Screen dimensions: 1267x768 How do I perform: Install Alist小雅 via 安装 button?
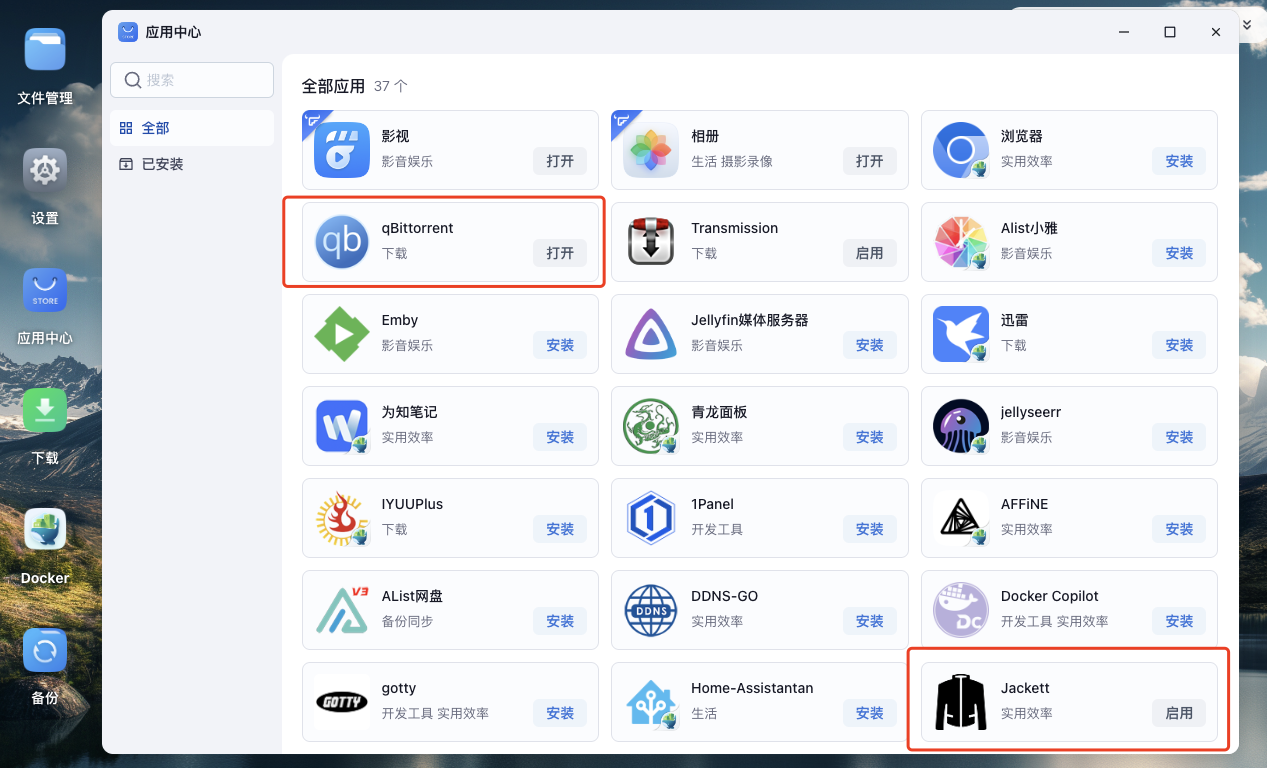[x=1179, y=253]
